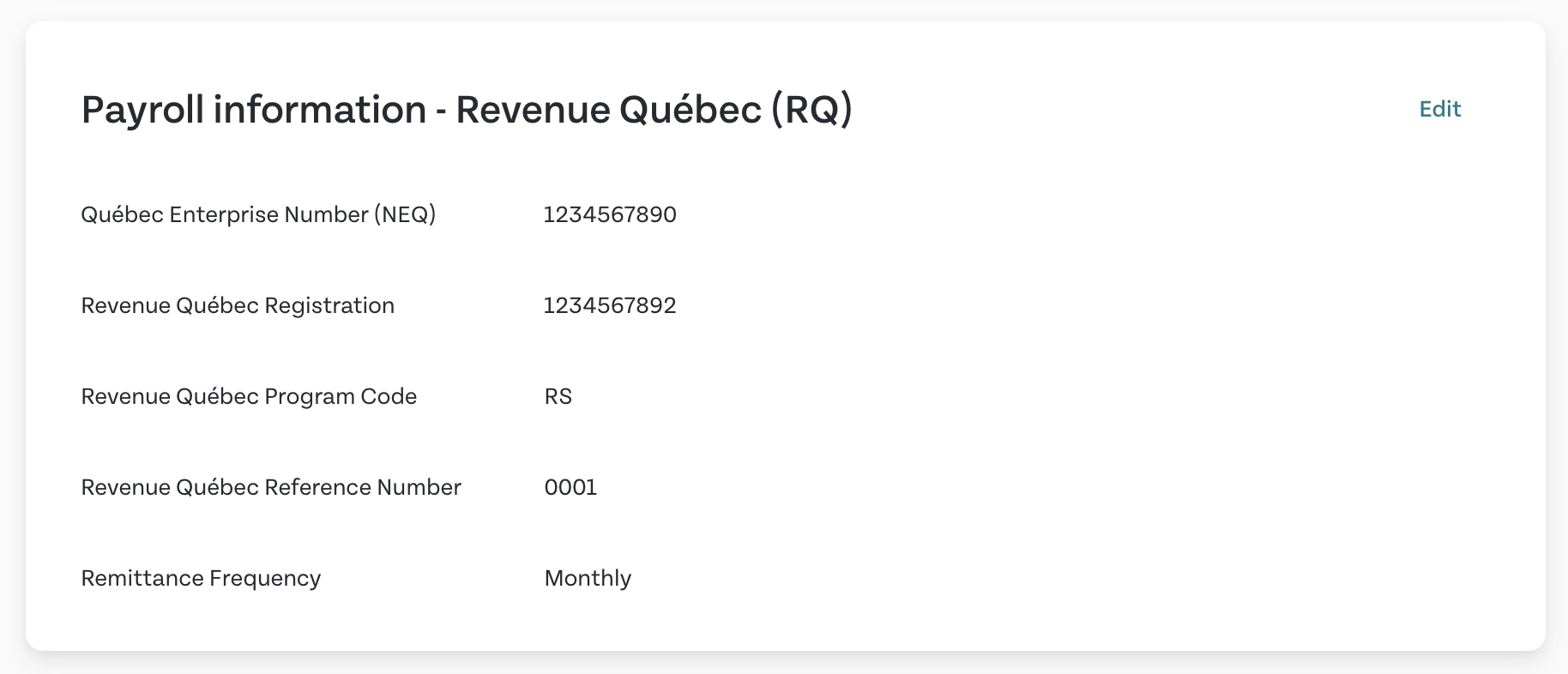Click the program code value RS
The height and width of the screenshot is (674, 1568).
[x=558, y=396]
